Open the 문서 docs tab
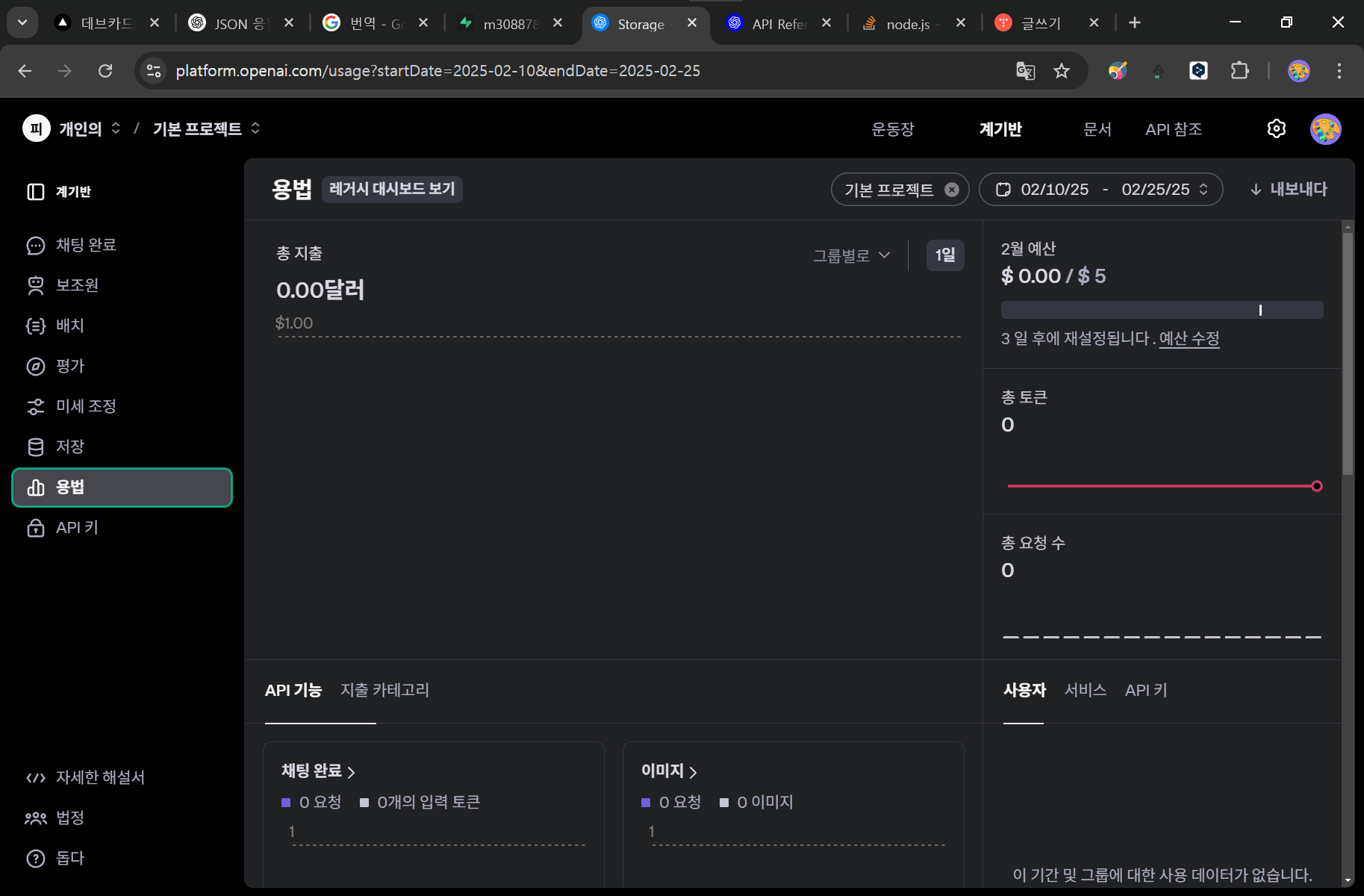The width and height of the screenshot is (1364, 896). point(1097,128)
